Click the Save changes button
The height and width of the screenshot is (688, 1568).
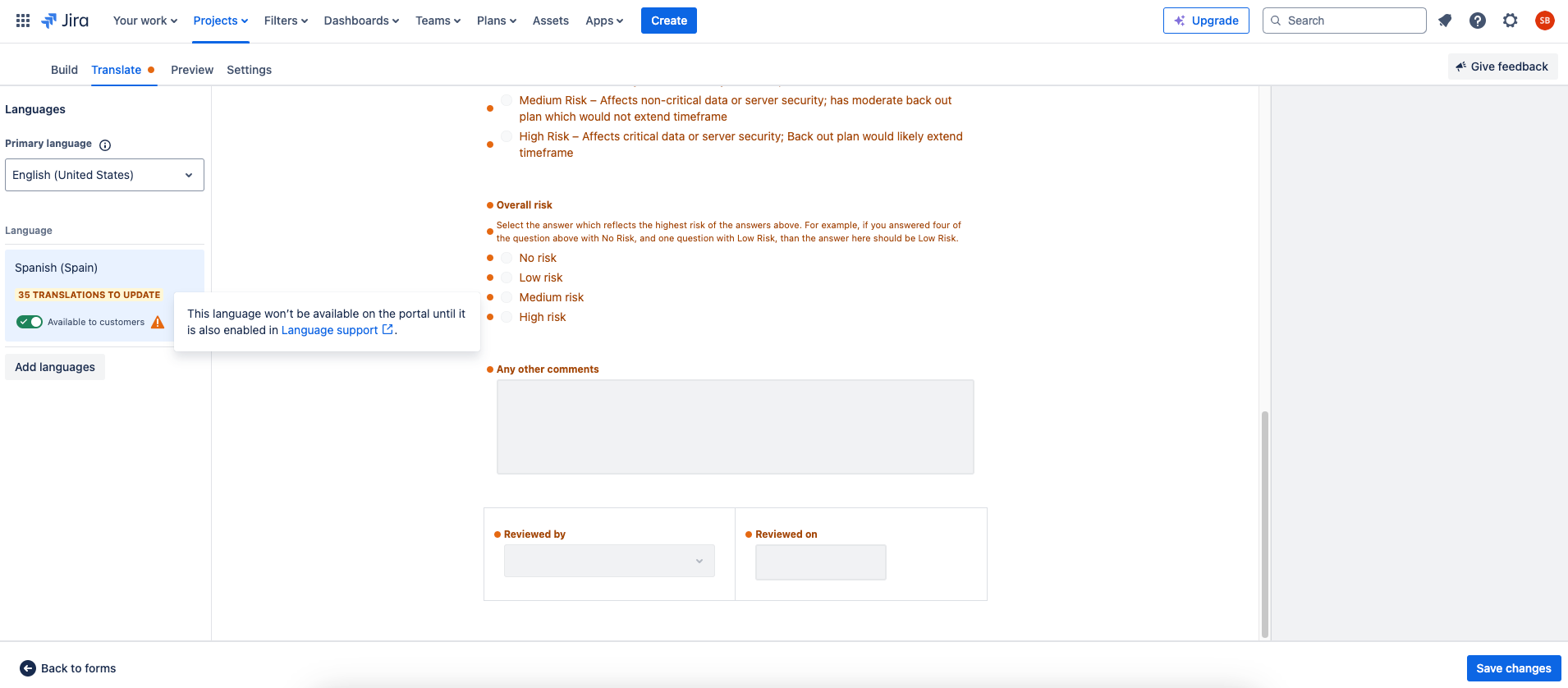pos(1513,668)
